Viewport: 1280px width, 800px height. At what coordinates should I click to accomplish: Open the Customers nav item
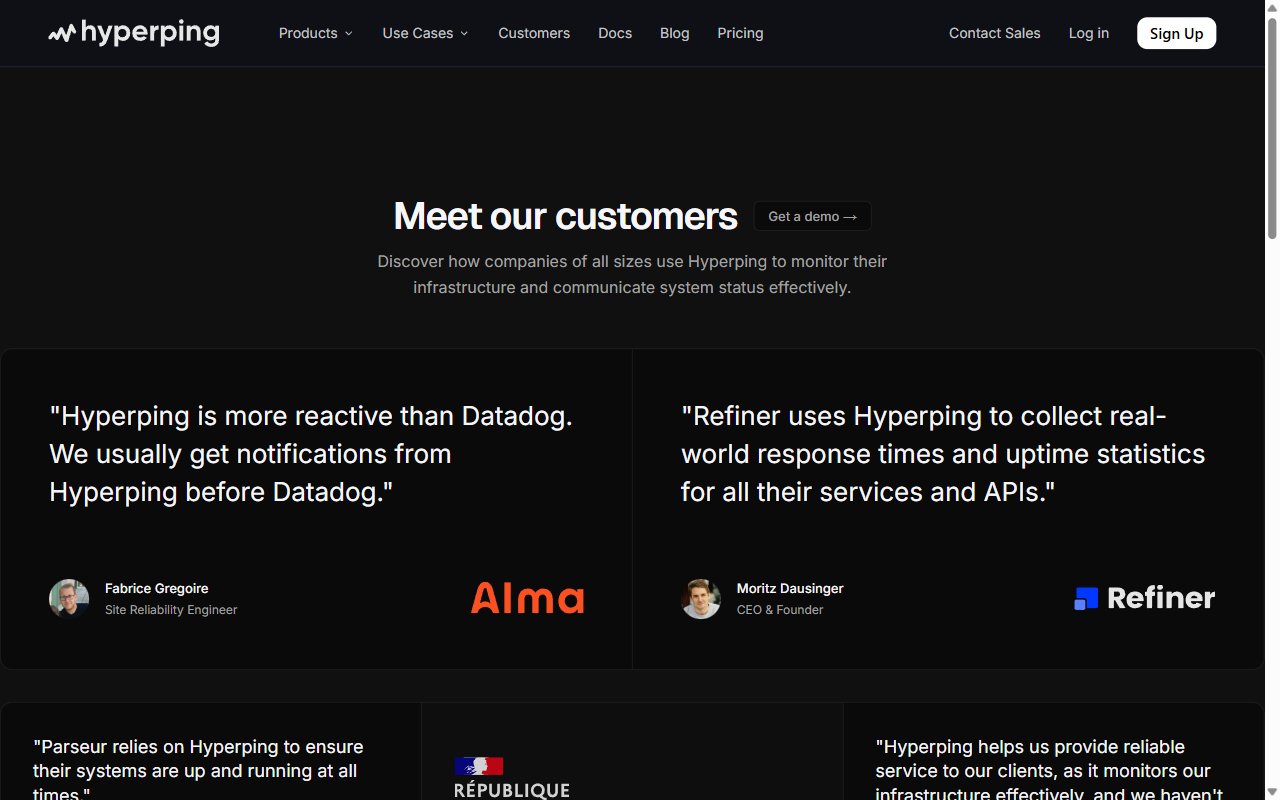(534, 33)
